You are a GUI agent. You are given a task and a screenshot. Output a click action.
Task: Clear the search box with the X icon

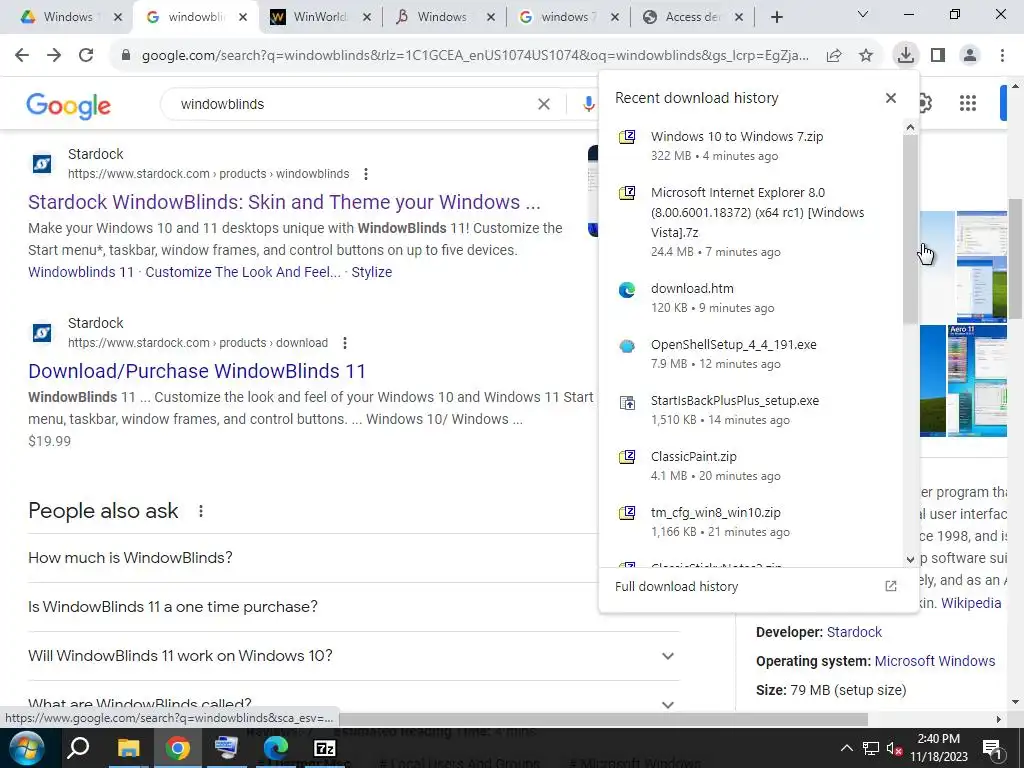pos(543,104)
